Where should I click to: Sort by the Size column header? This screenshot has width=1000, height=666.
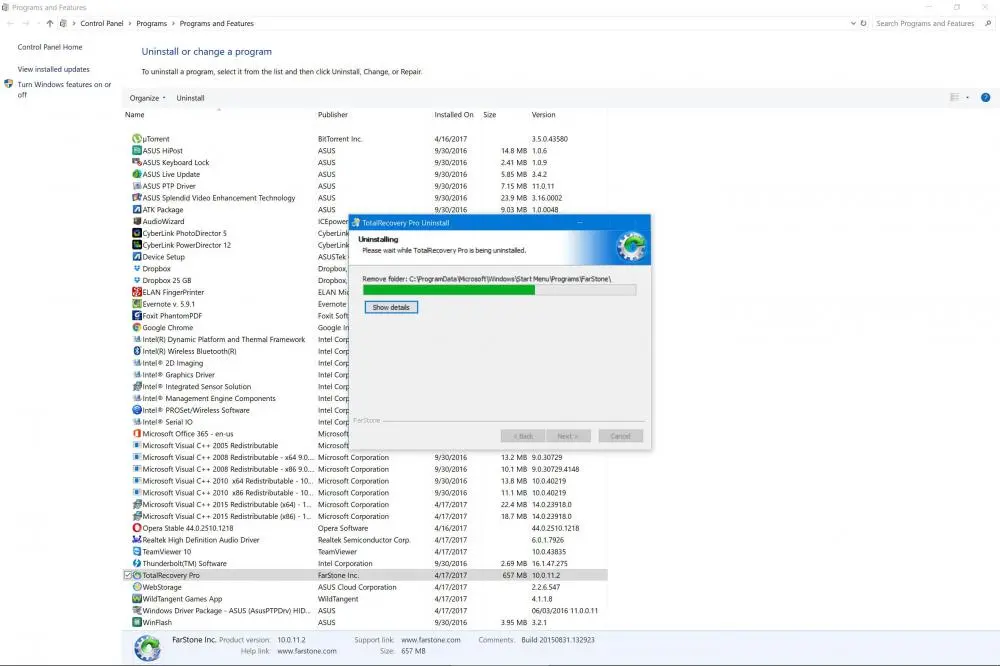coord(489,115)
